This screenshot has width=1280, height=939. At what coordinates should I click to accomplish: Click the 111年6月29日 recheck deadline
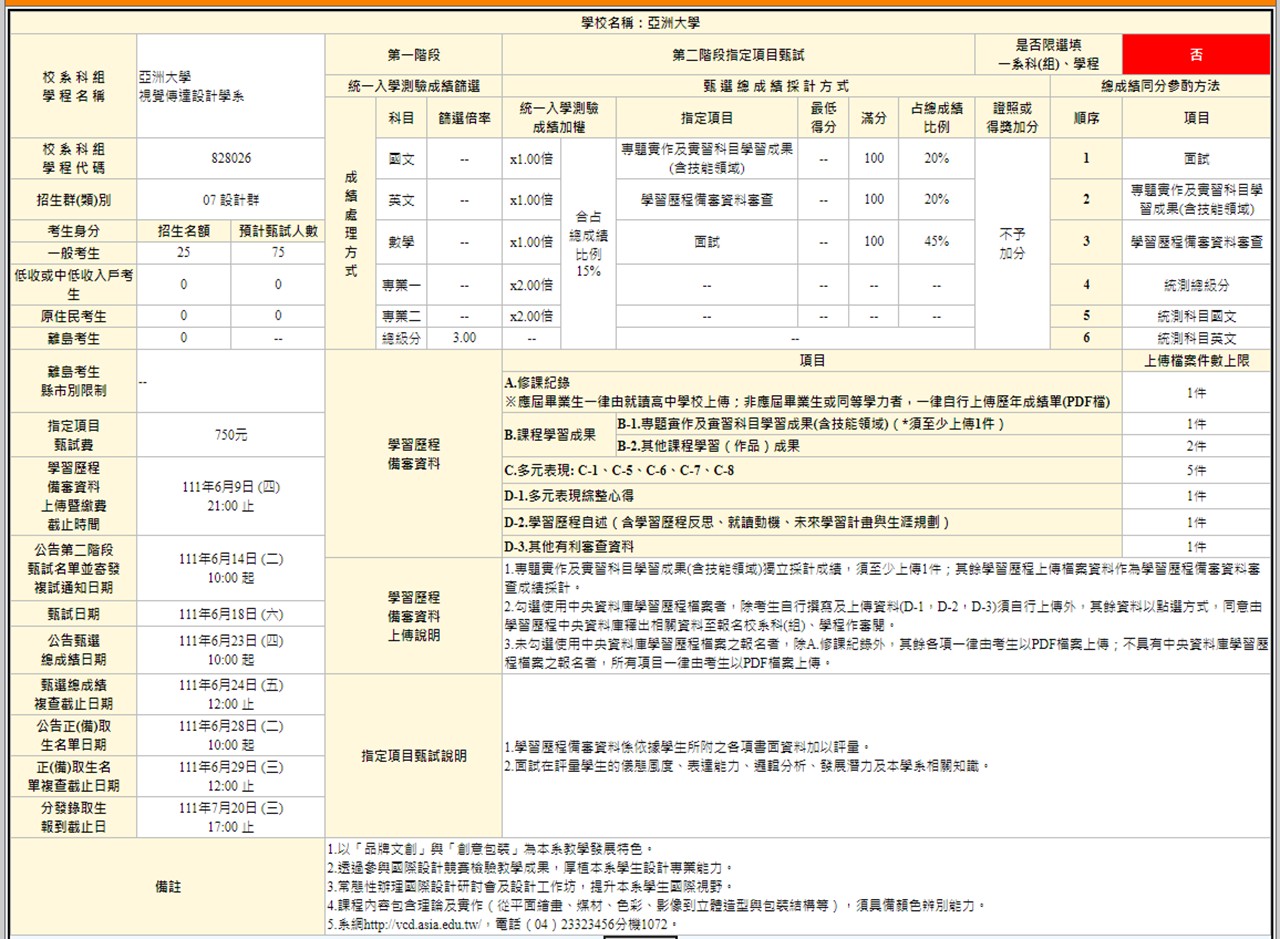pyautogui.click(x=231, y=777)
